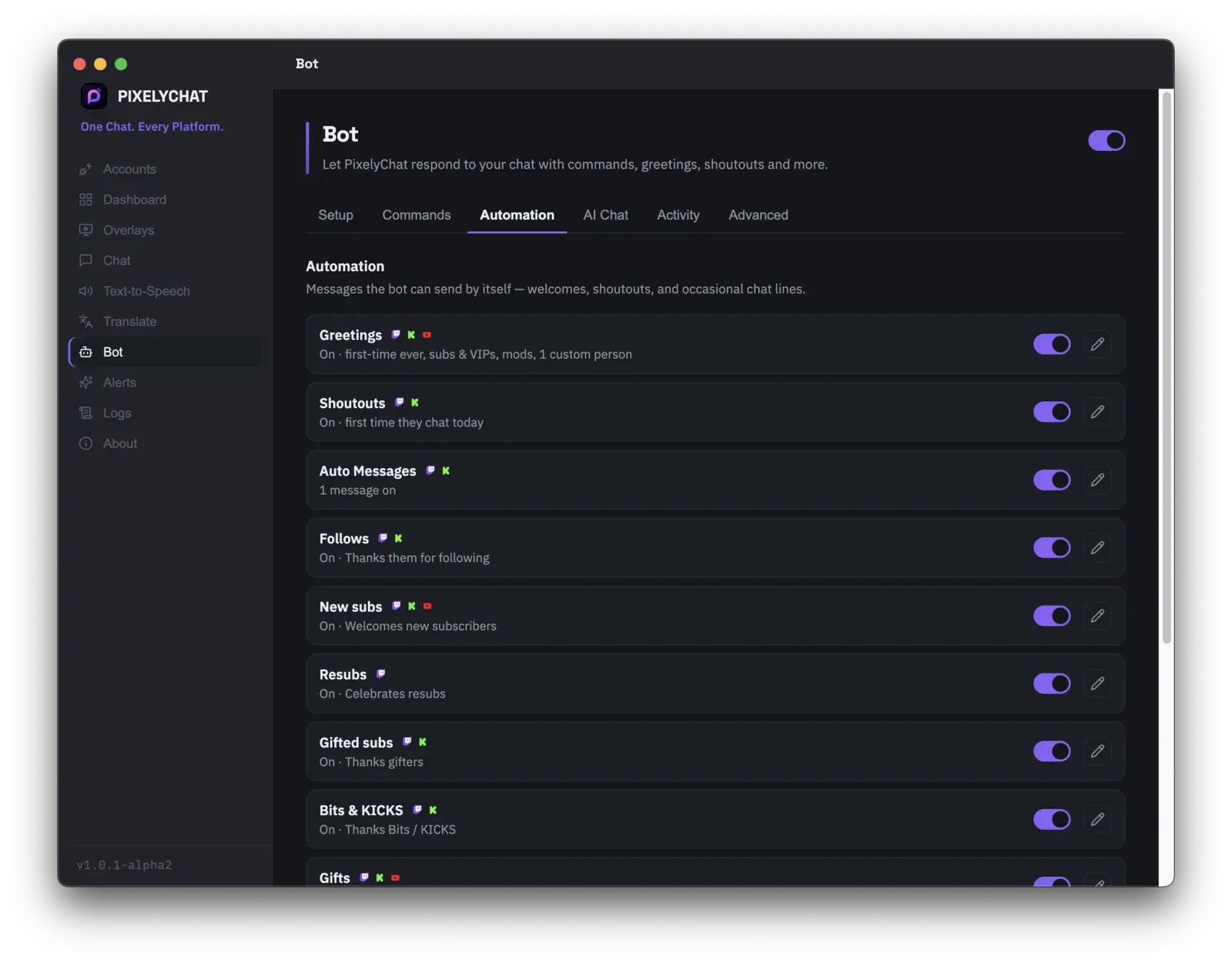This screenshot has height=963, width=1232.
Task: Edit Follows with its pencil icon
Action: pos(1097,548)
